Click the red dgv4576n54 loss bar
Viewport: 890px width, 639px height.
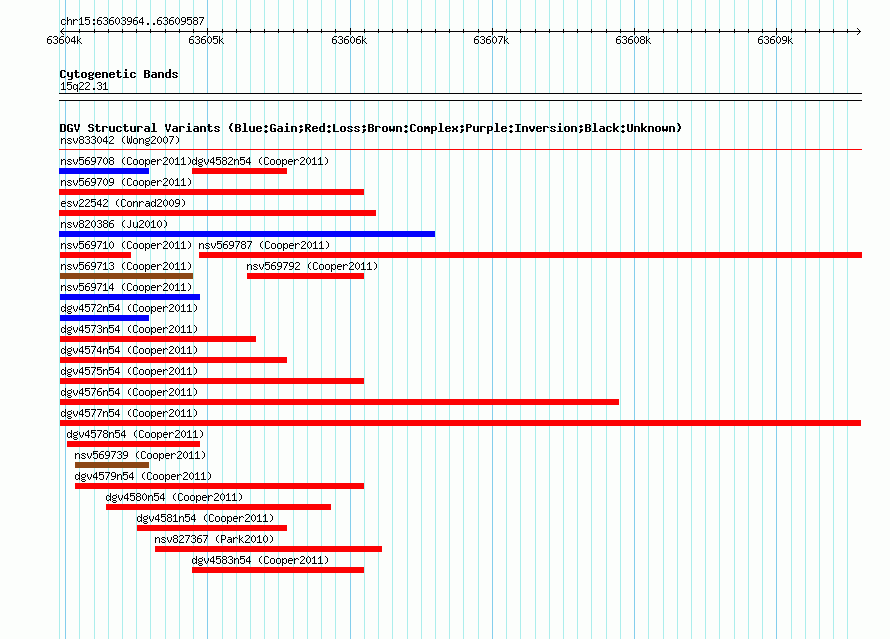tap(339, 402)
